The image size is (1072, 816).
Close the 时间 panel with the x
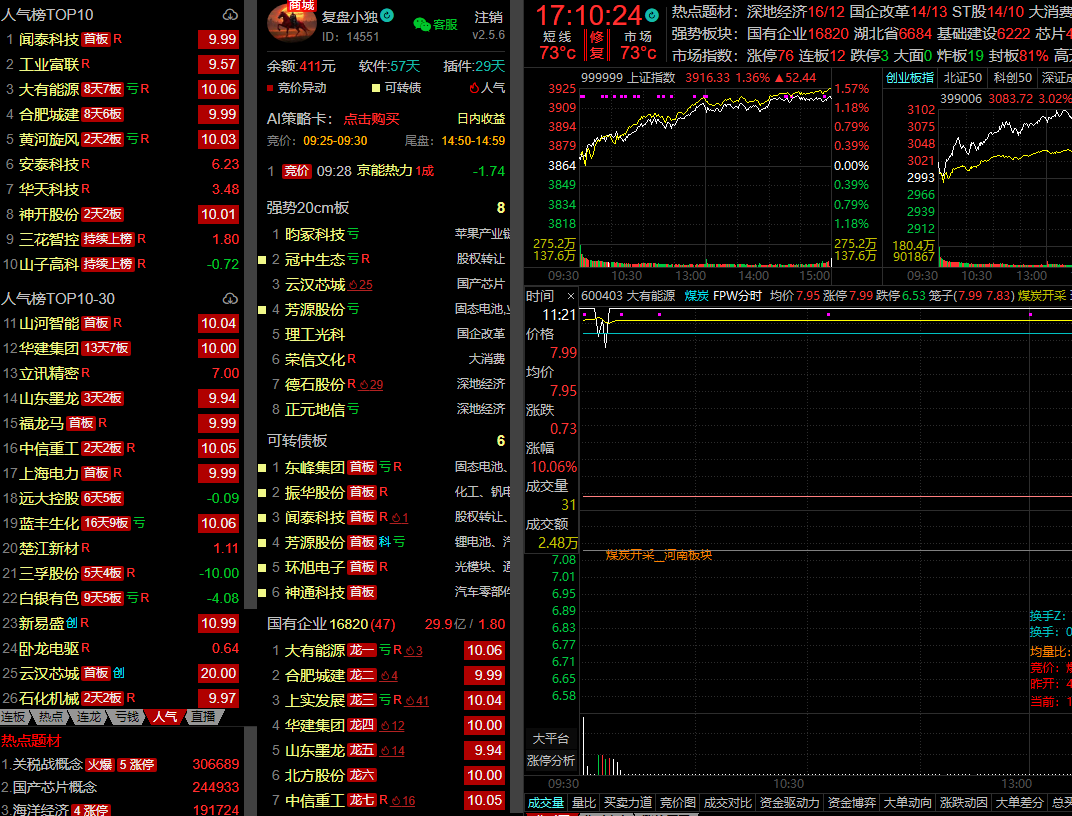pyautogui.click(x=570, y=296)
